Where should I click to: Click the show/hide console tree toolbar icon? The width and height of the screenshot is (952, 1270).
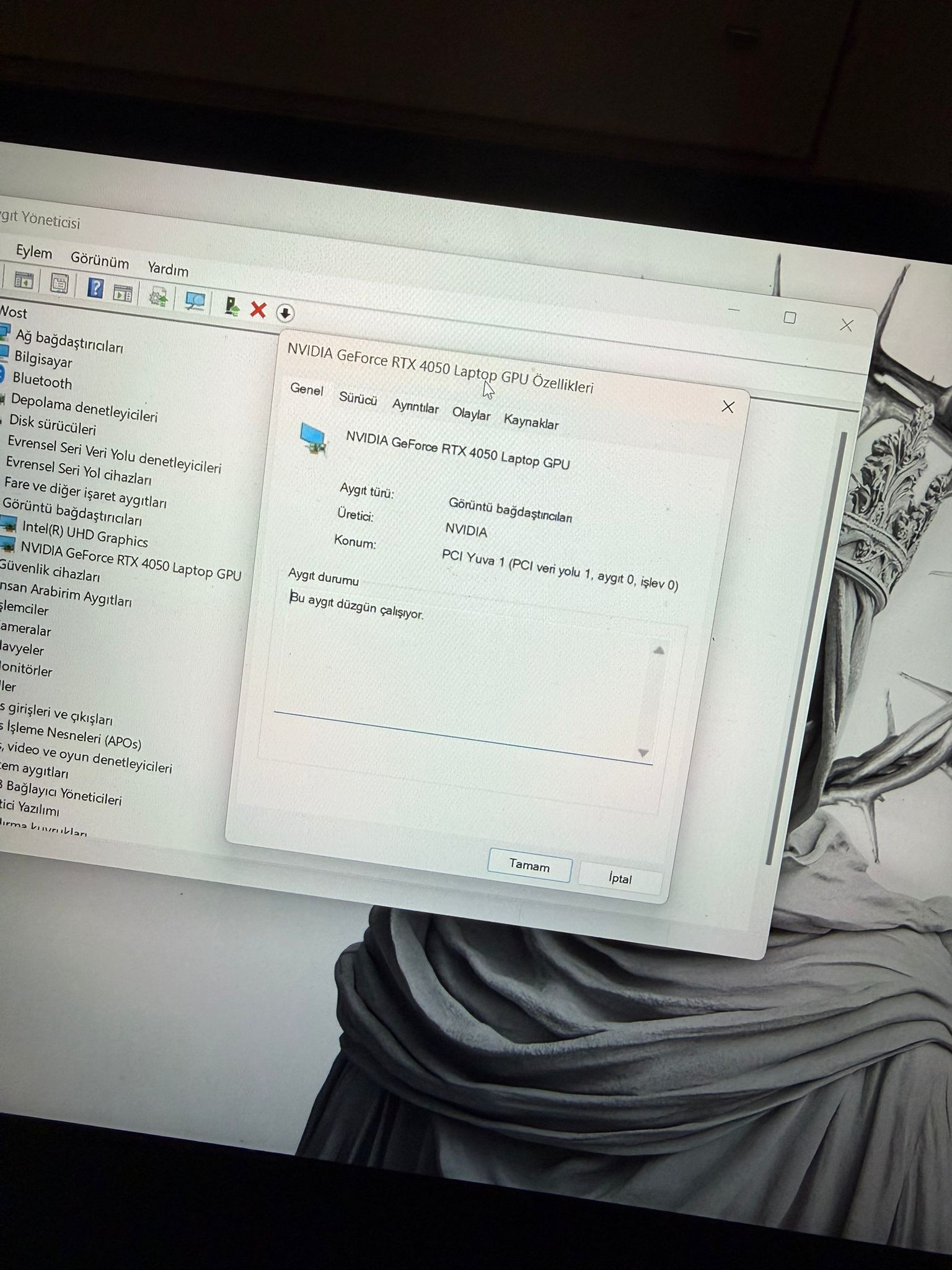click(x=24, y=280)
